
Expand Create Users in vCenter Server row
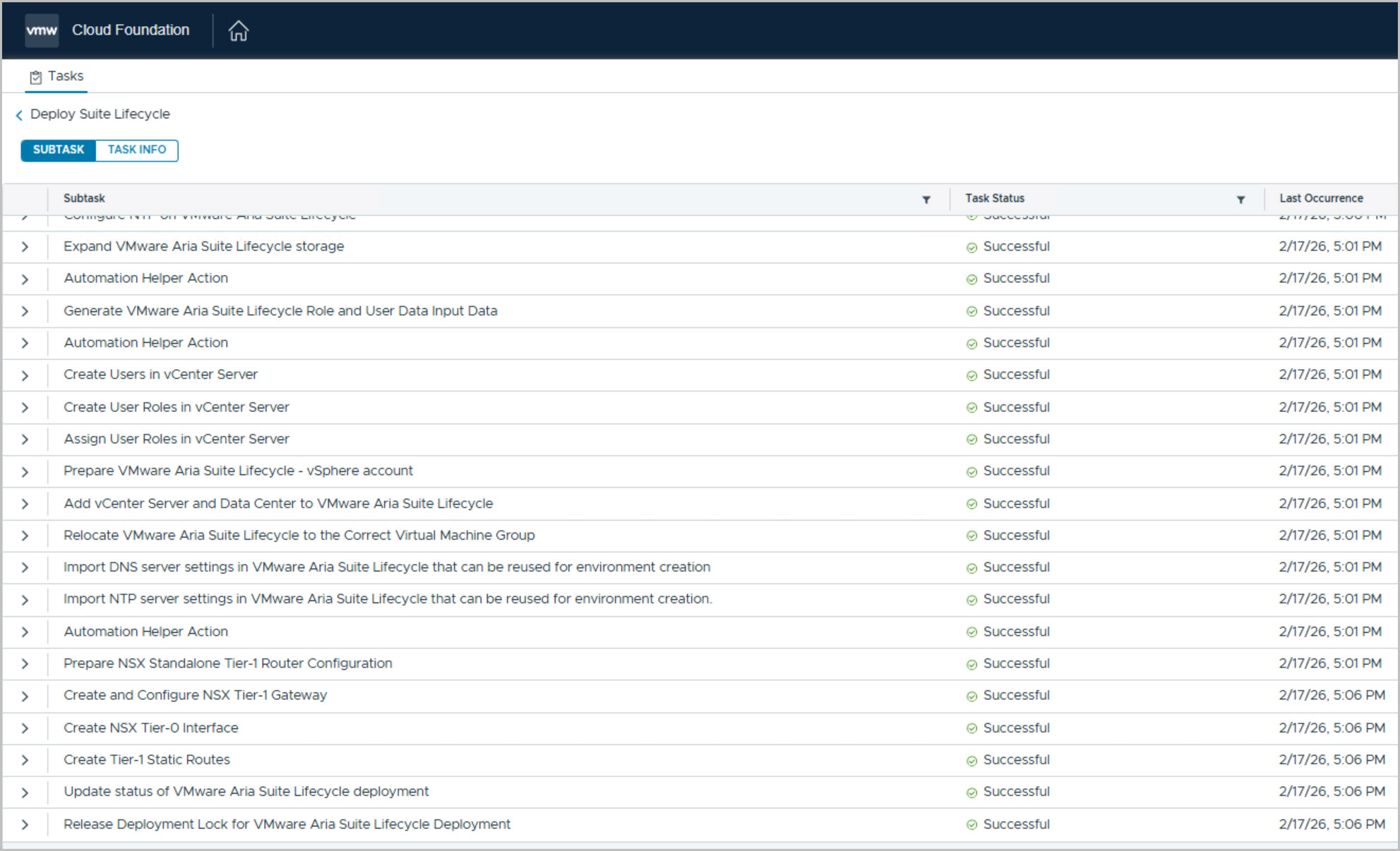click(x=25, y=375)
